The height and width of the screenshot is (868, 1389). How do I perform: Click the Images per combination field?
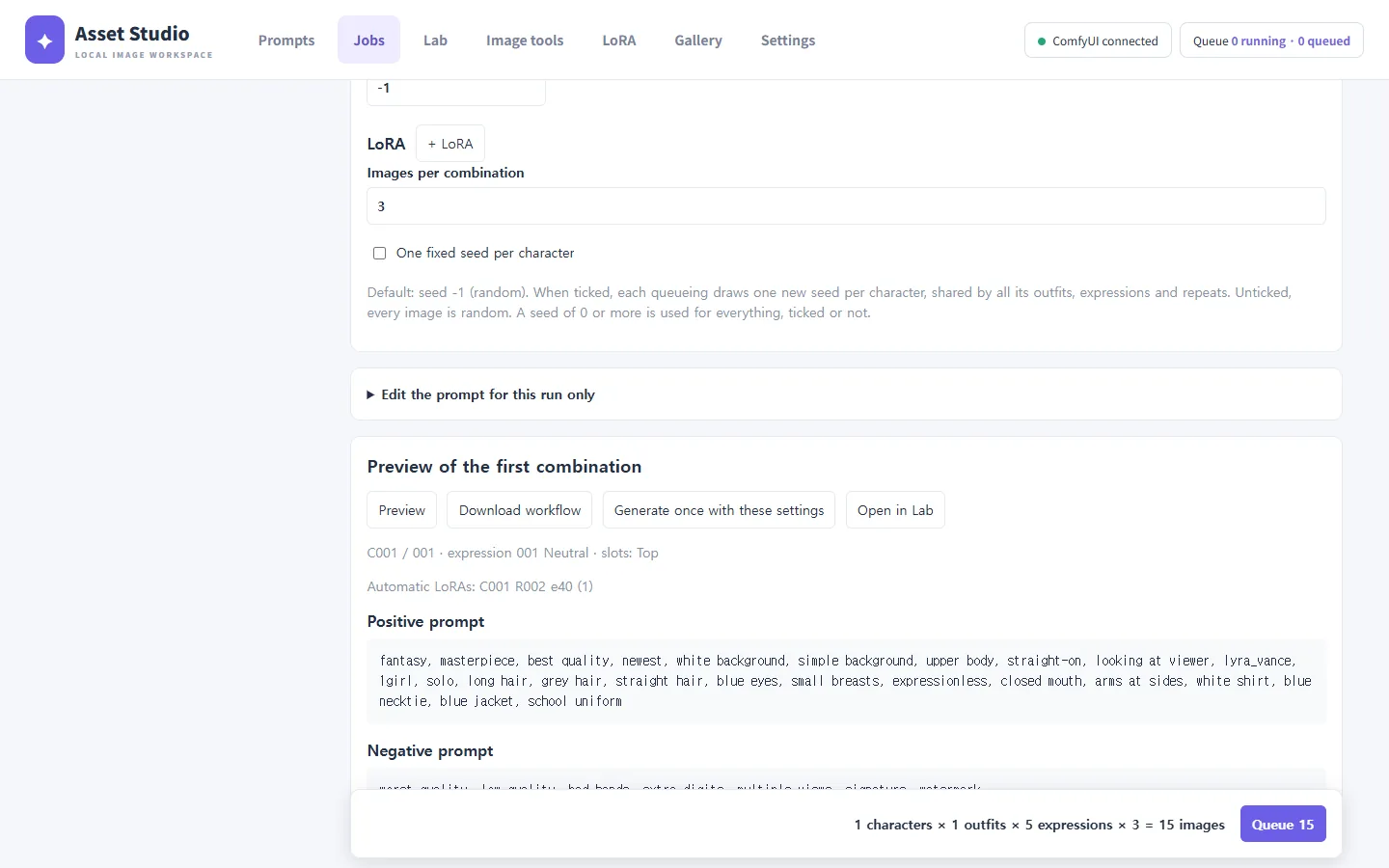(846, 206)
